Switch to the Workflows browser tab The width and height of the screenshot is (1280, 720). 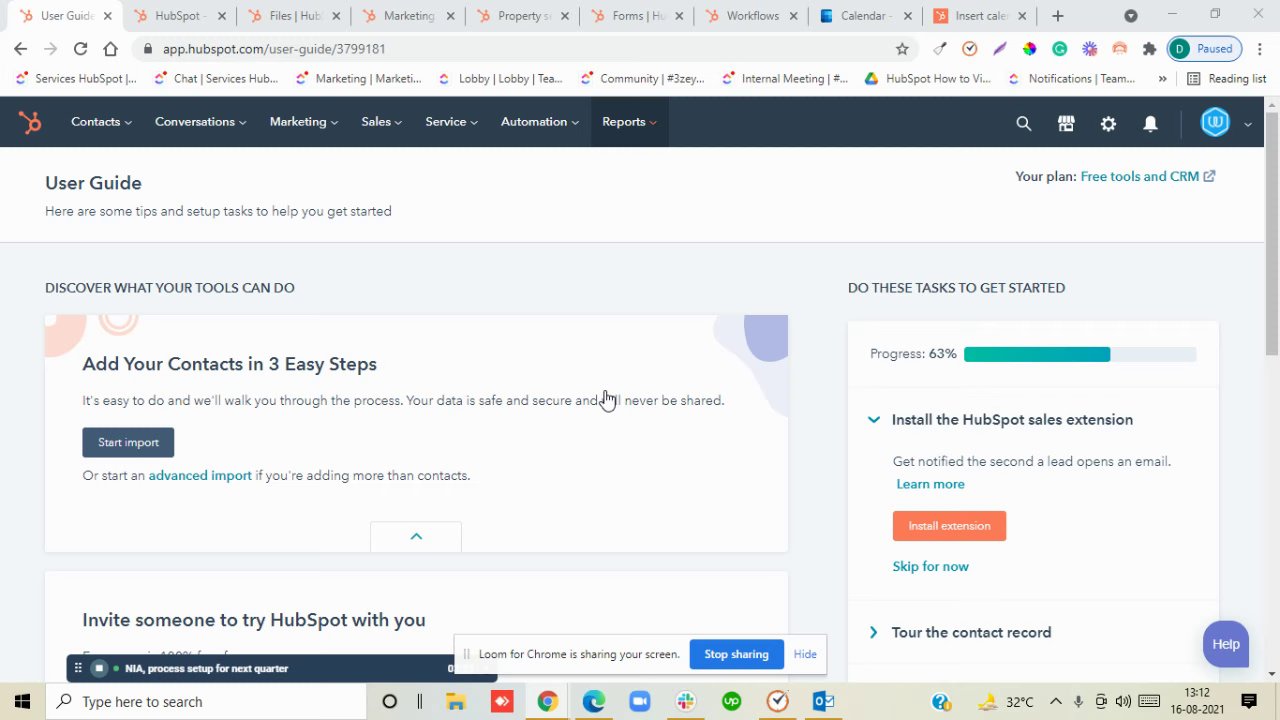pyautogui.click(x=752, y=15)
